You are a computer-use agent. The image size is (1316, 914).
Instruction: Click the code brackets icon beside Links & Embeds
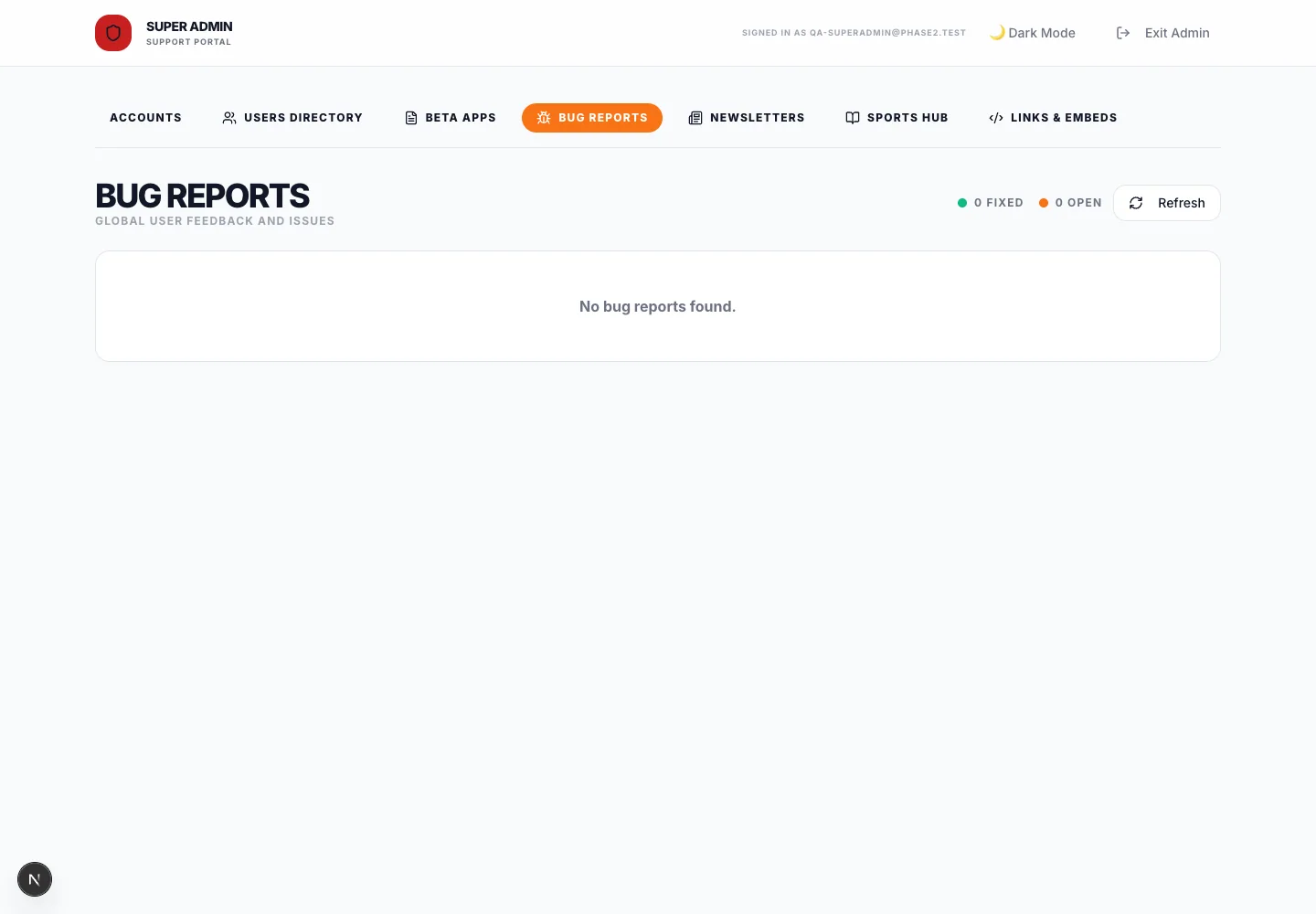point(996,118)
